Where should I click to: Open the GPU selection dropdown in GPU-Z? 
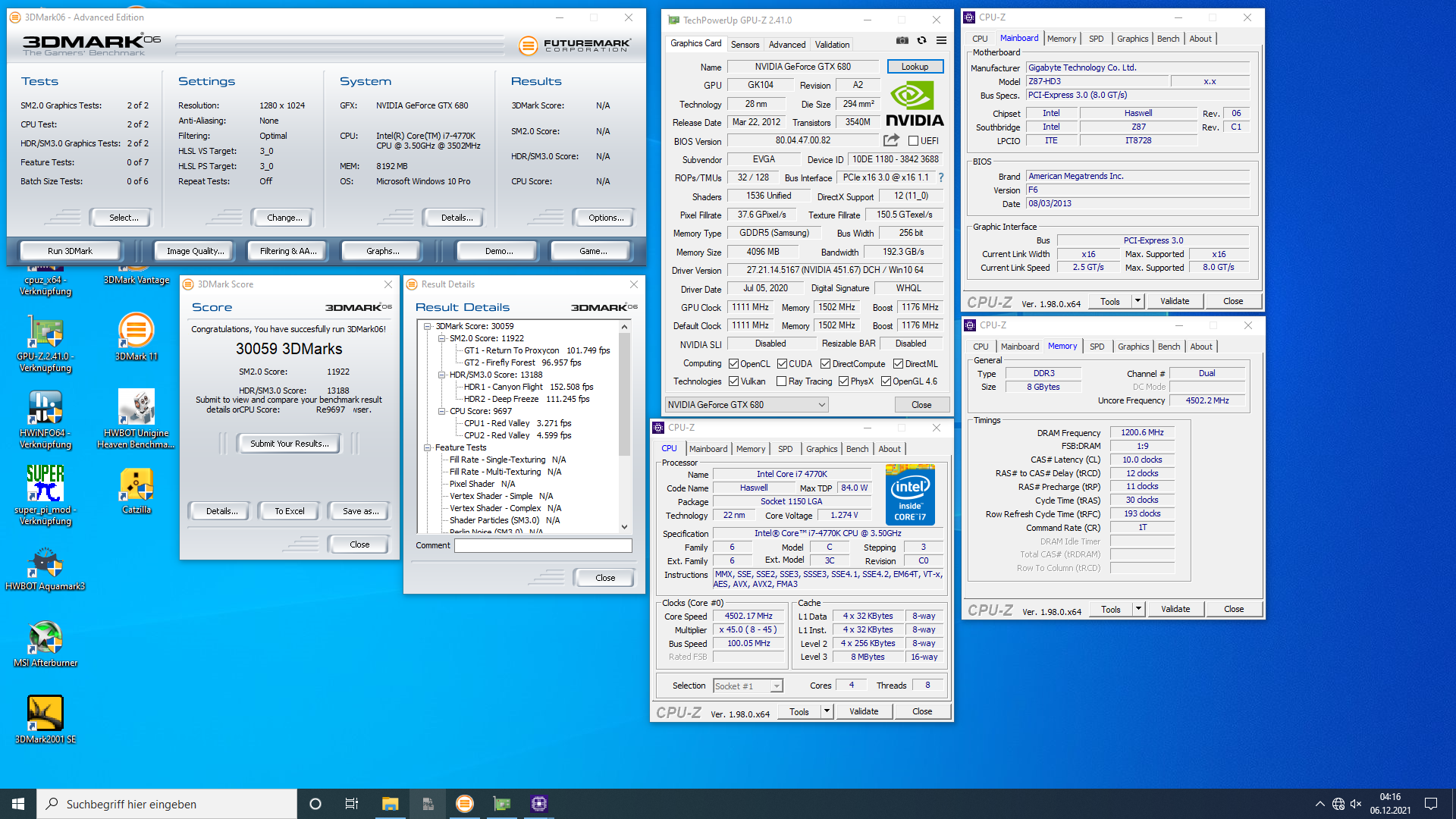click(746, 405)
